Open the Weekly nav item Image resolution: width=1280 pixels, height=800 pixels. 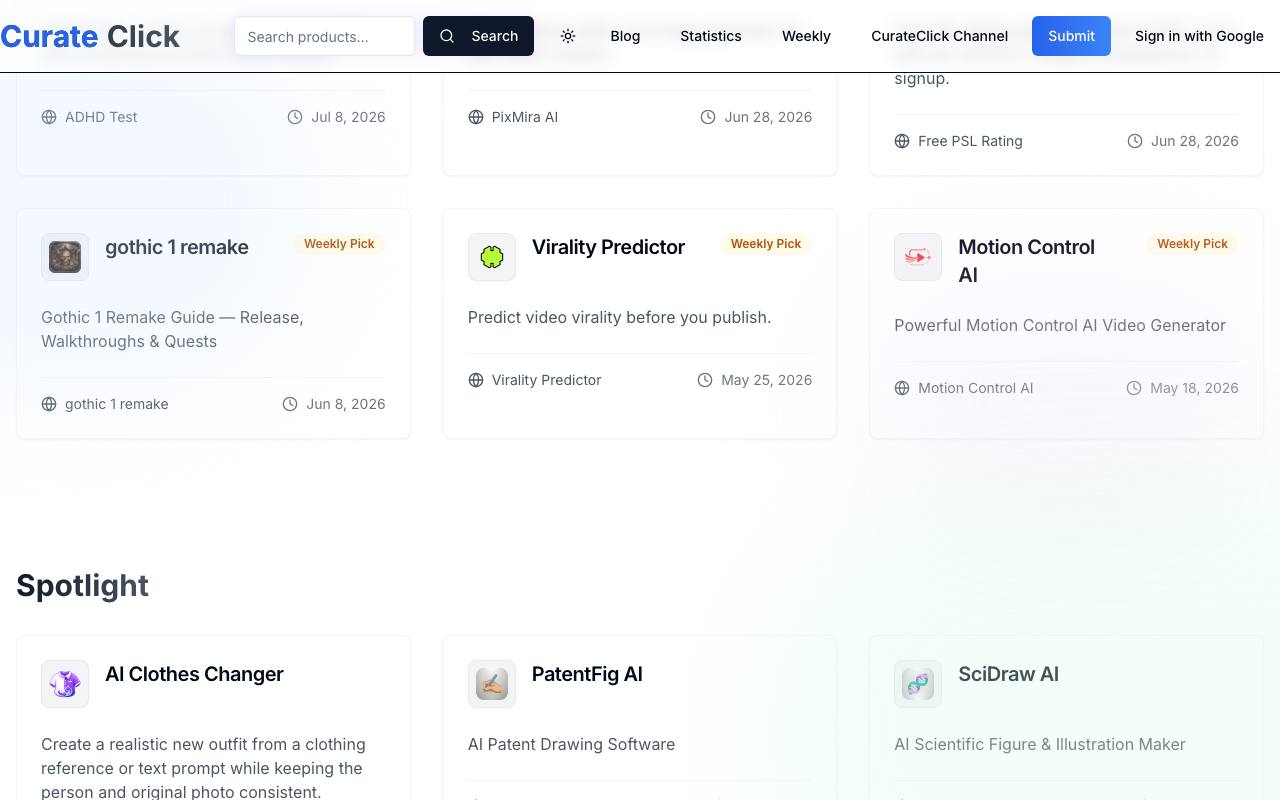tap(806, 36)
